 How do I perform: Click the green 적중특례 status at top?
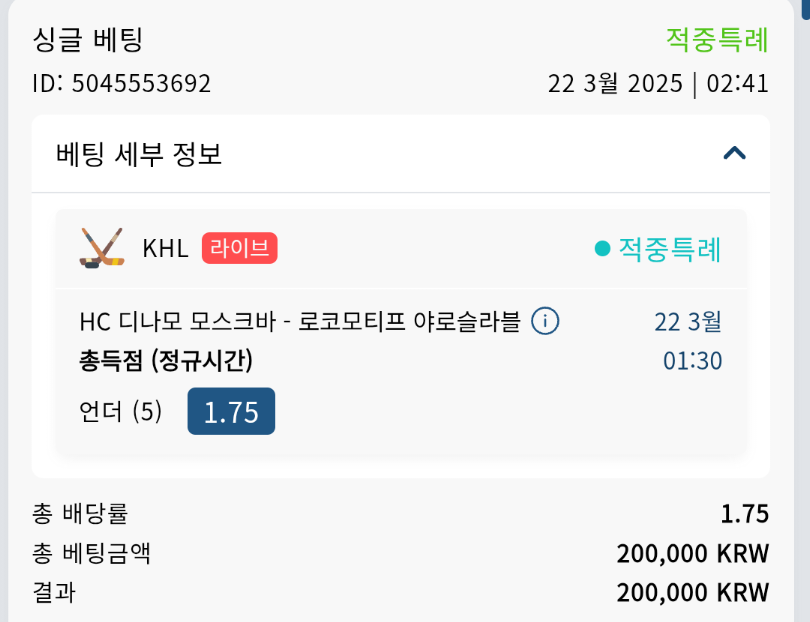click(717, 40)
